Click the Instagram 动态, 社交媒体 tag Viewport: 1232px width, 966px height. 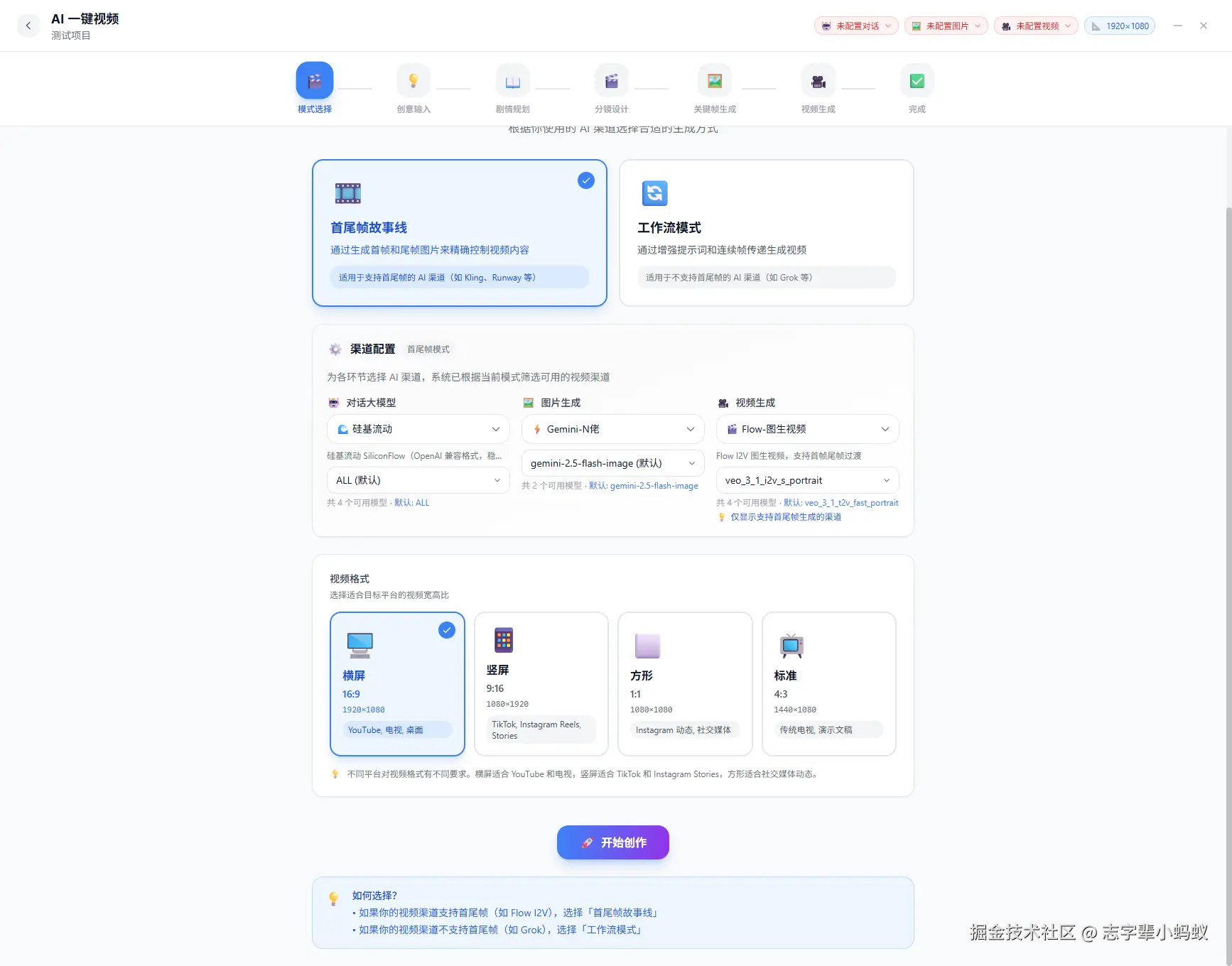tap(683, 730)
